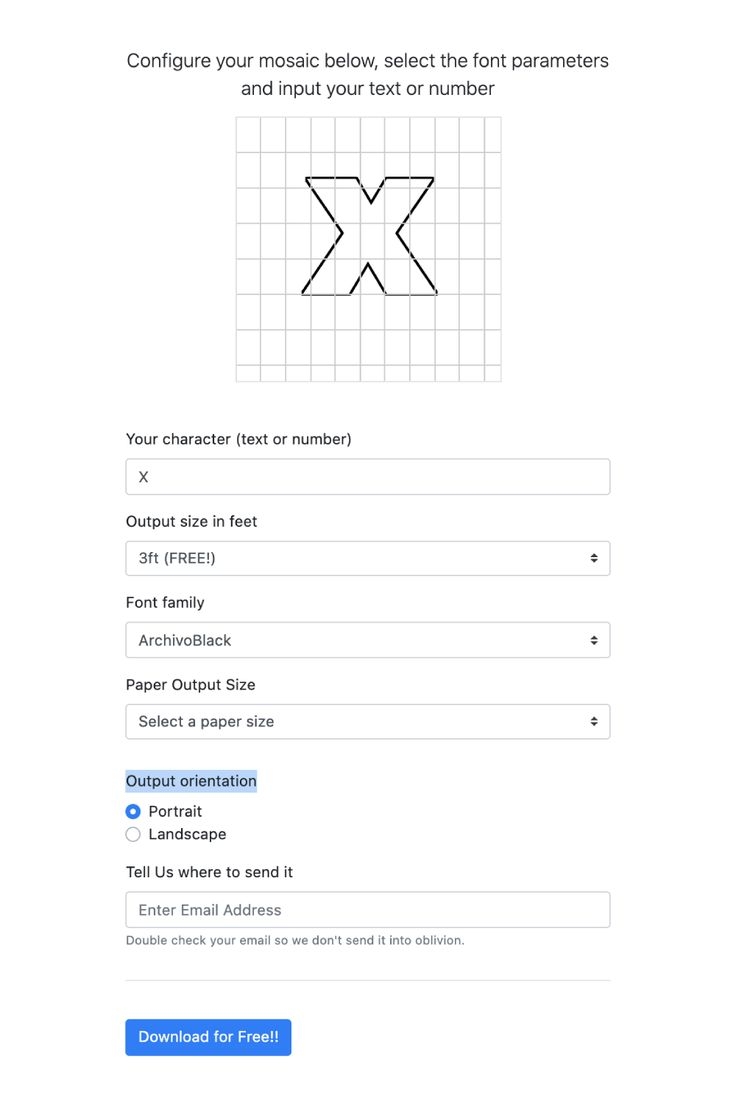736x1104 pixels.
Task: Click the highlighted "Output orientation" label
Action: coord(191,781)
